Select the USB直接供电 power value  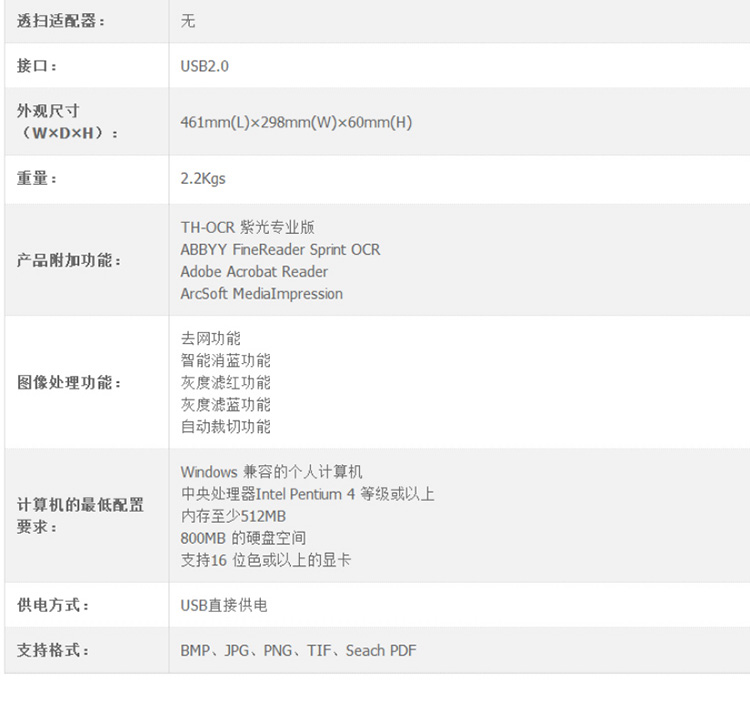coord(224,606)
